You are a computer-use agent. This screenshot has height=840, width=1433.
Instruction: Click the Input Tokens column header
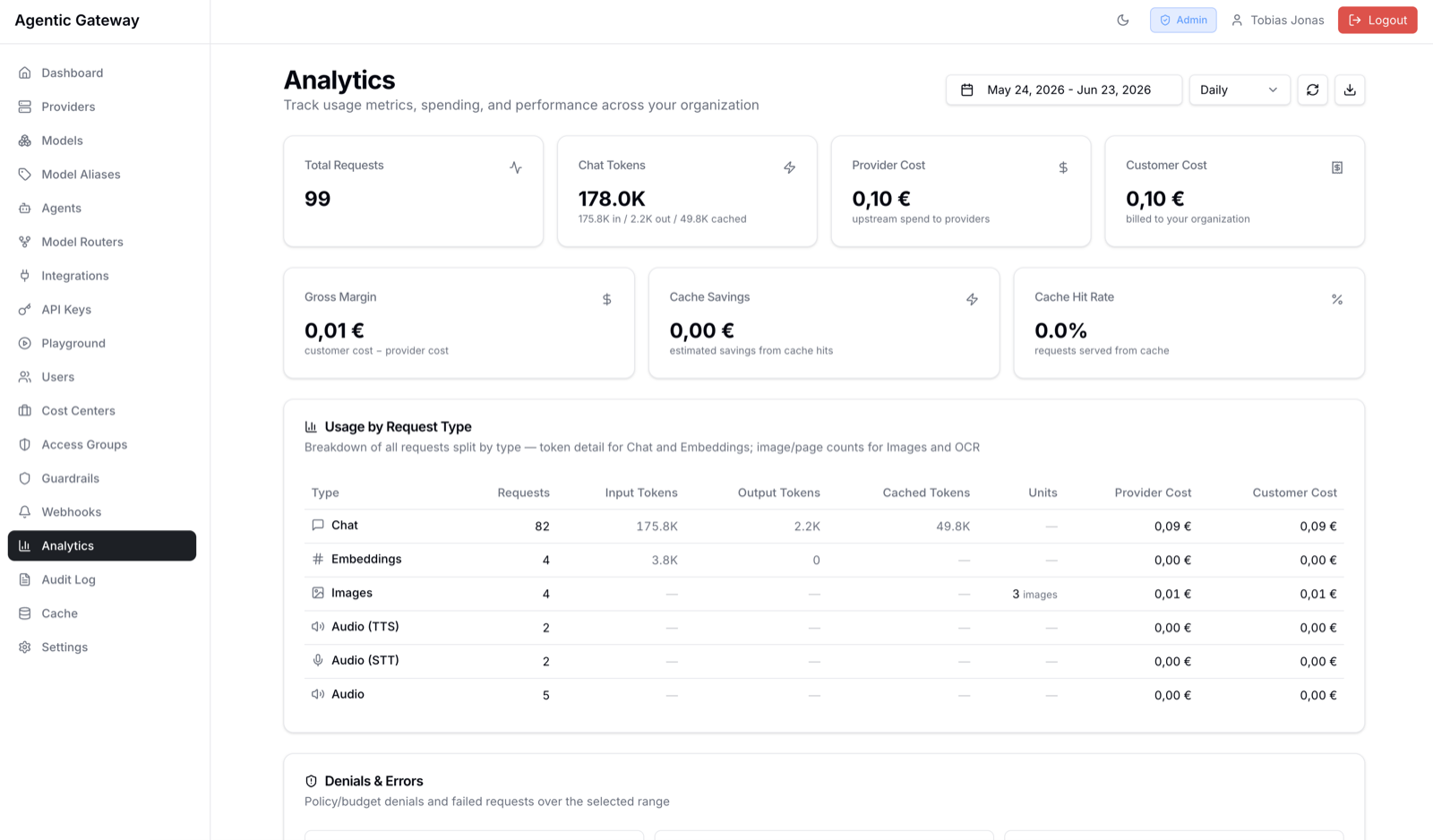[641, 493]
